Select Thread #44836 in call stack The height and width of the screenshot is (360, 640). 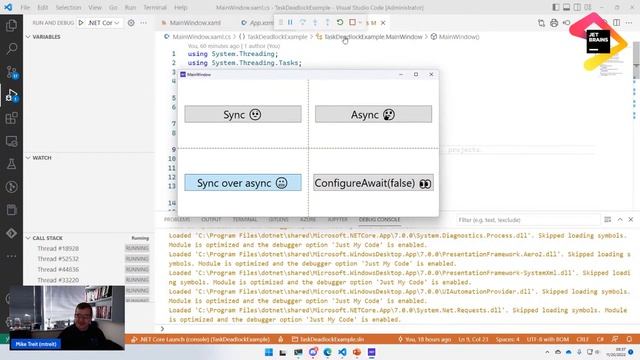coord(58,269)
